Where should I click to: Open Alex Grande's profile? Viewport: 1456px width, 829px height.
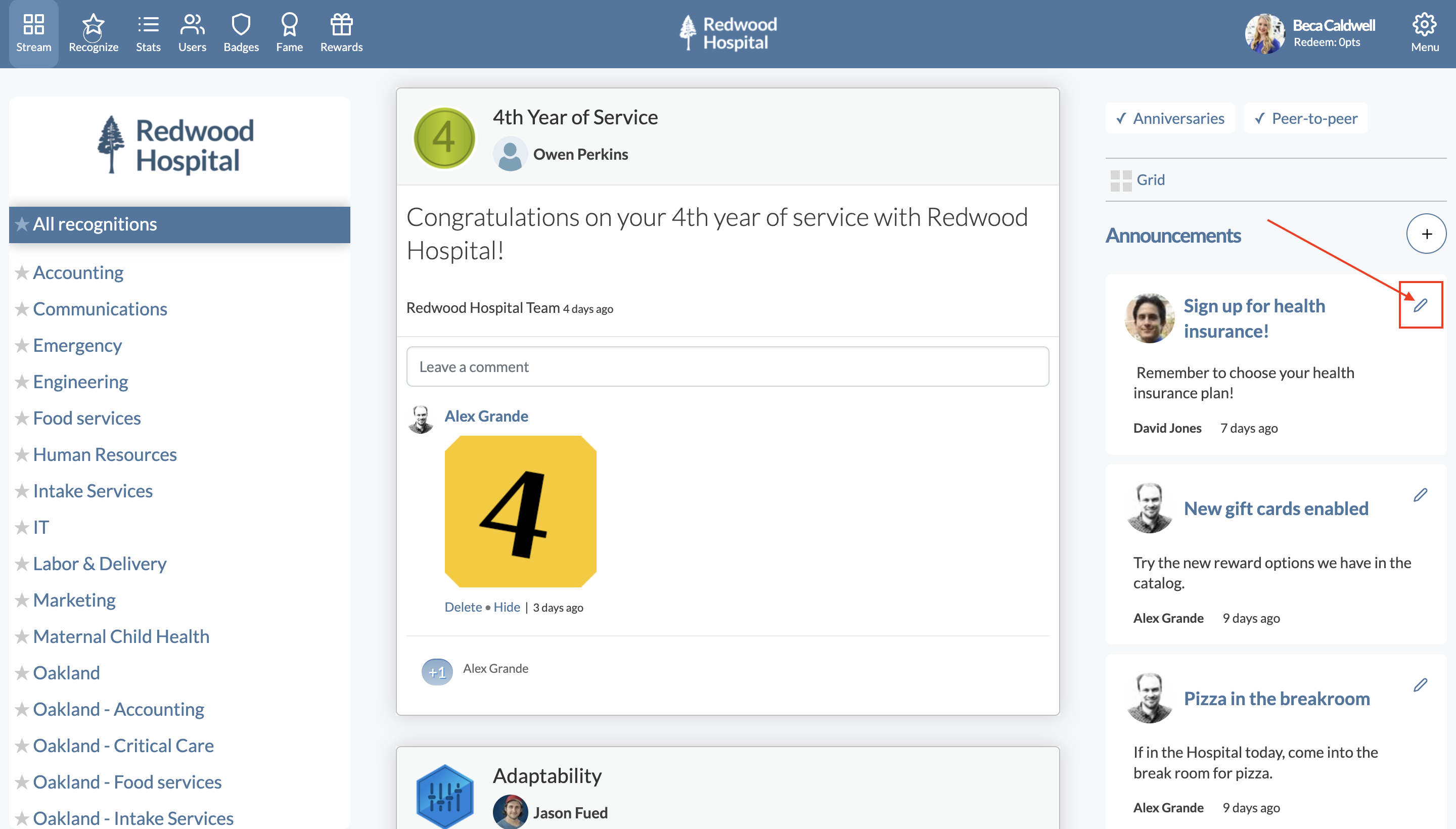click(x=486, y=416)
